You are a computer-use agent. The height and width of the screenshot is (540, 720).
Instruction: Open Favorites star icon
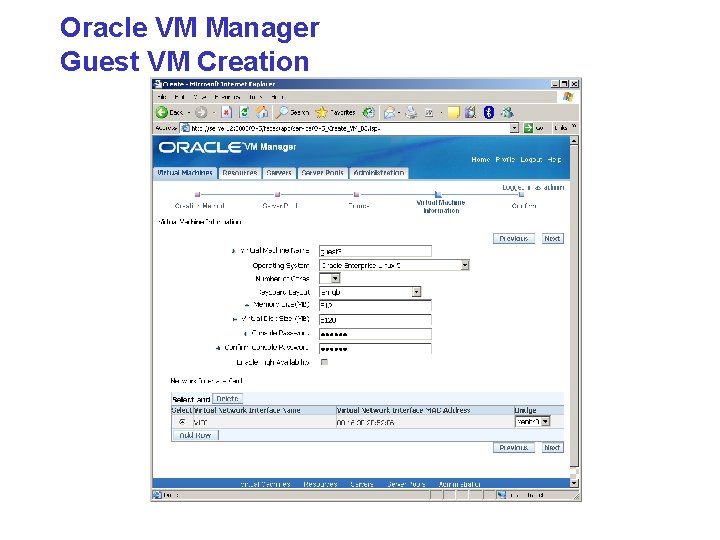coord(336,112)
